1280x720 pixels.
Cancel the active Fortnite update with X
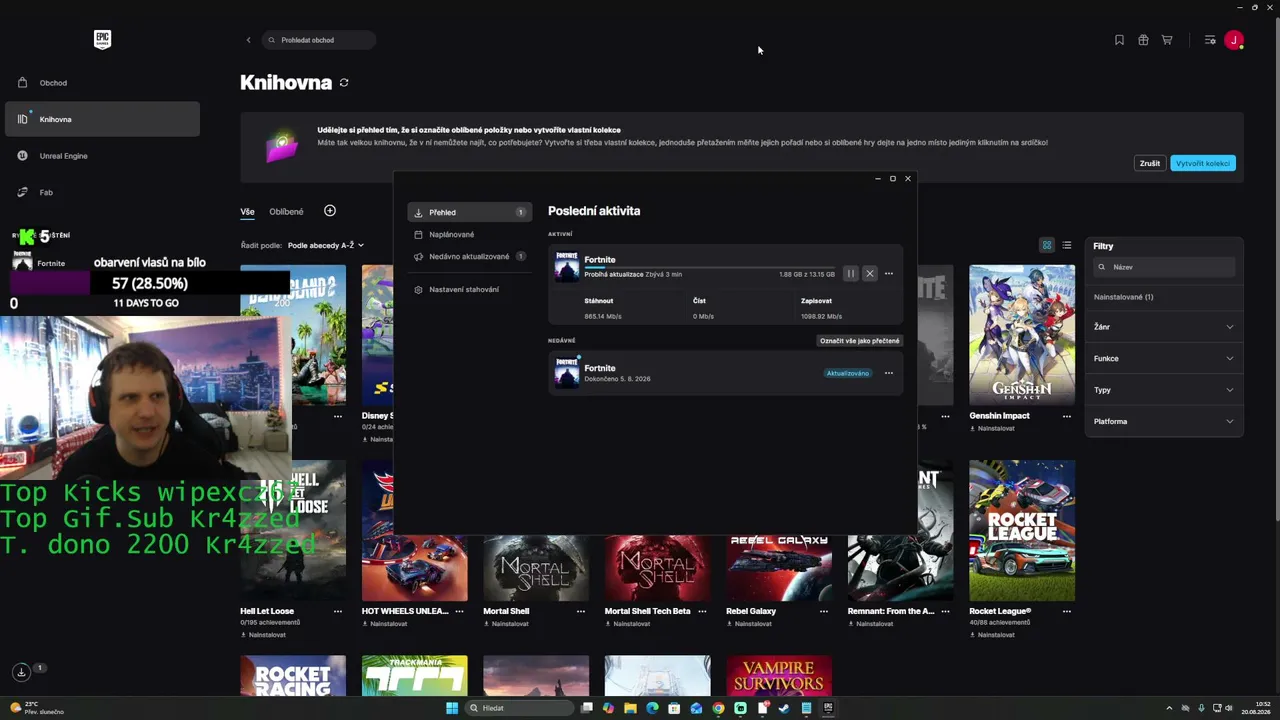(870, 274)
